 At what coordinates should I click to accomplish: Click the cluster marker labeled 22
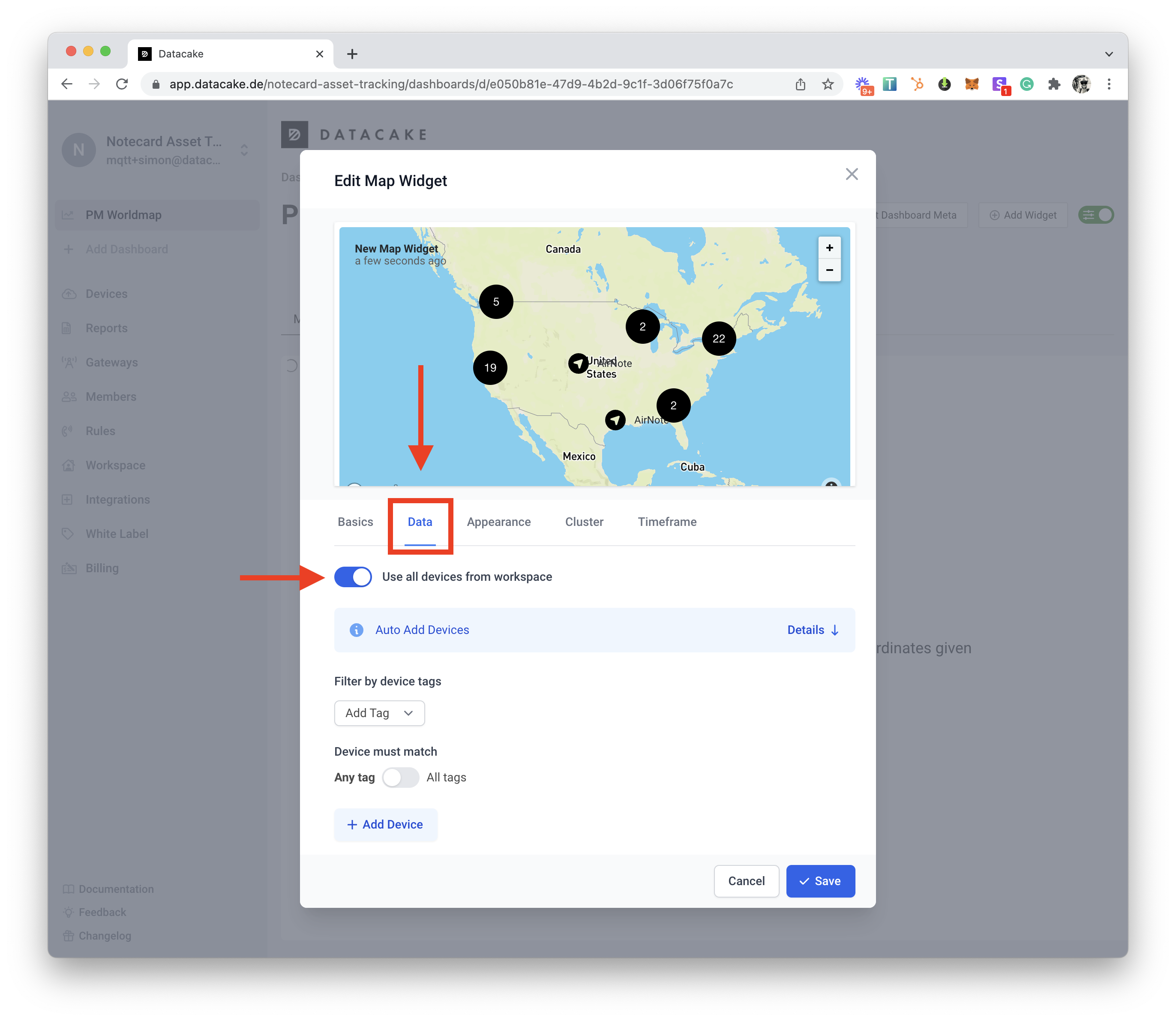pos(718,339)
